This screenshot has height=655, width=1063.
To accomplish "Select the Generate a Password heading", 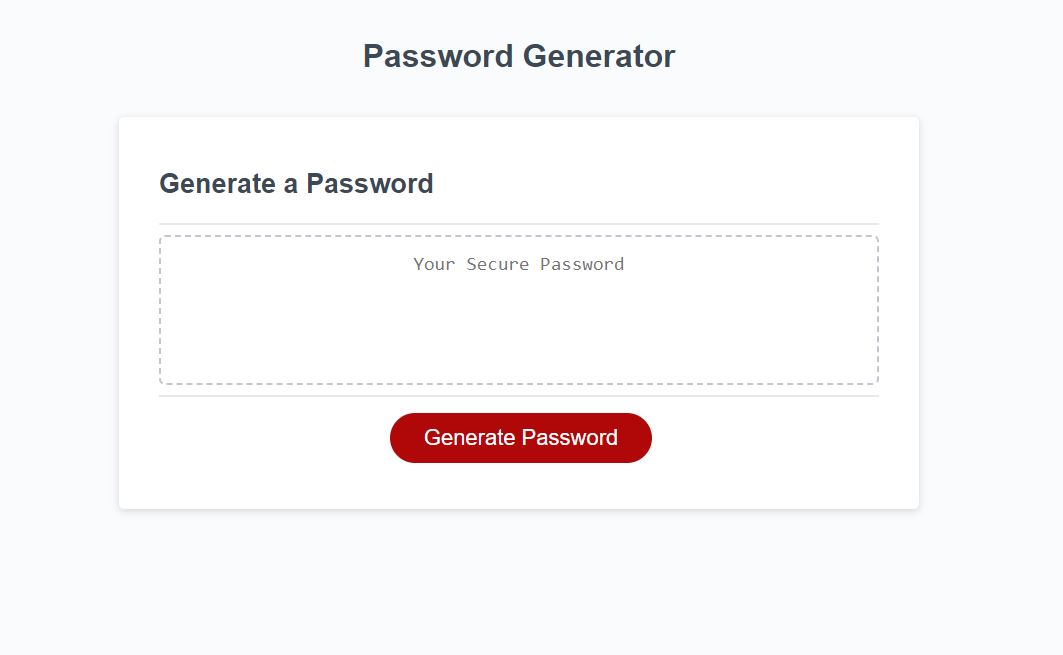I will [x=296, y=183].
